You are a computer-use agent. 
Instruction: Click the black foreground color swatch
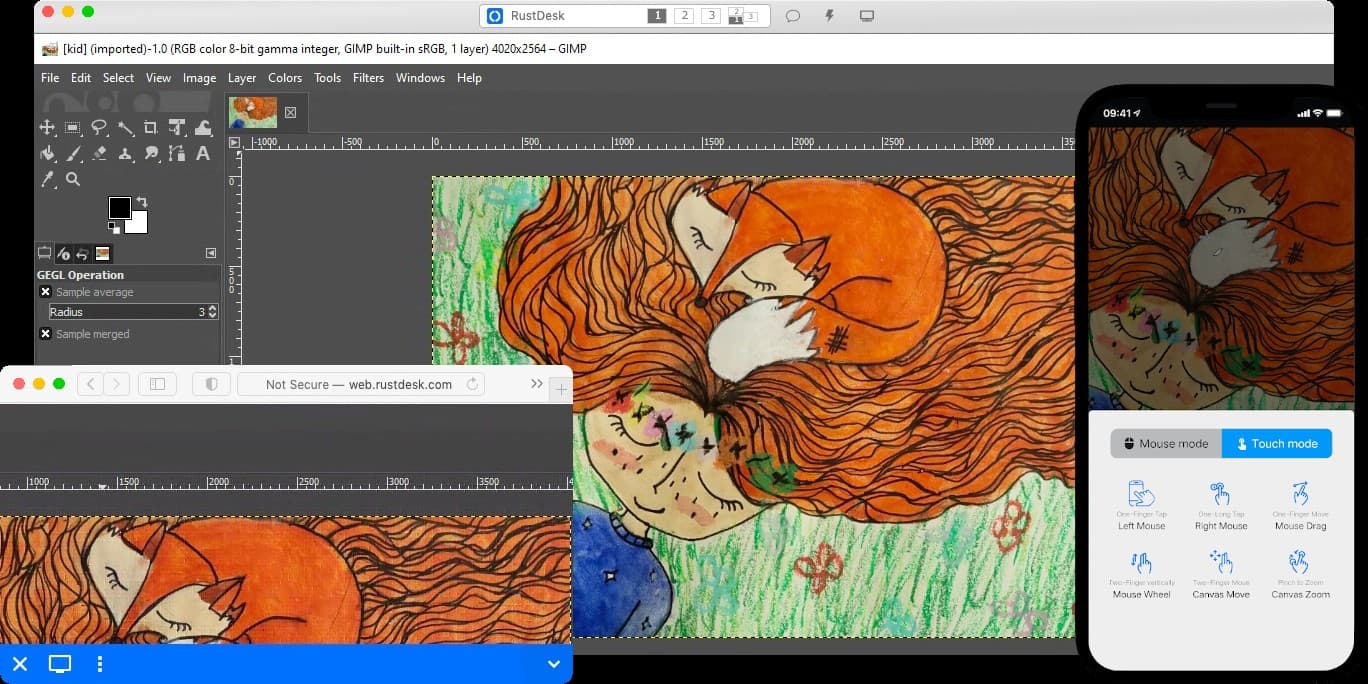coord(119,208)
